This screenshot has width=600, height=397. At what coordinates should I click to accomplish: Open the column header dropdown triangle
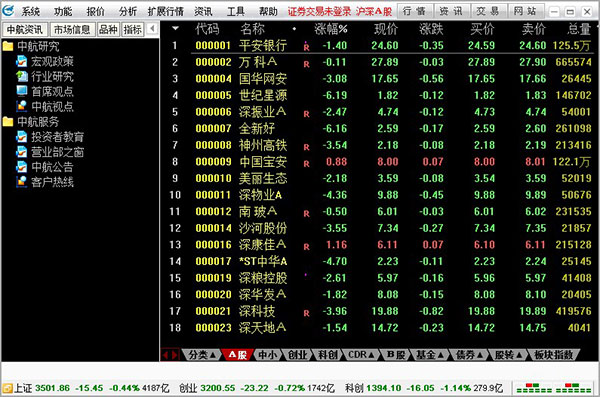(175, 28)
